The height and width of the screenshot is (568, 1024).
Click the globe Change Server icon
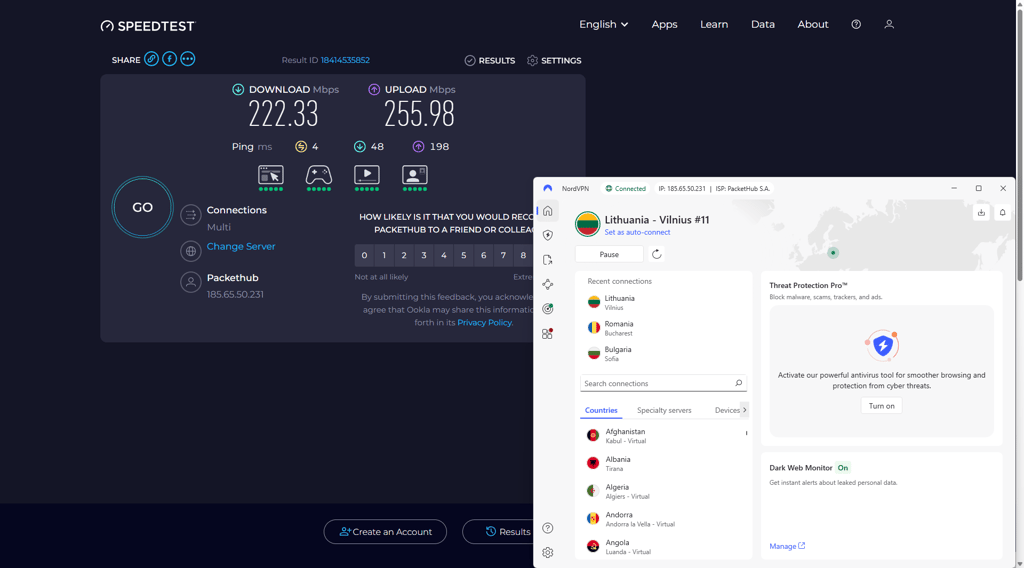(x=191, y=251)
